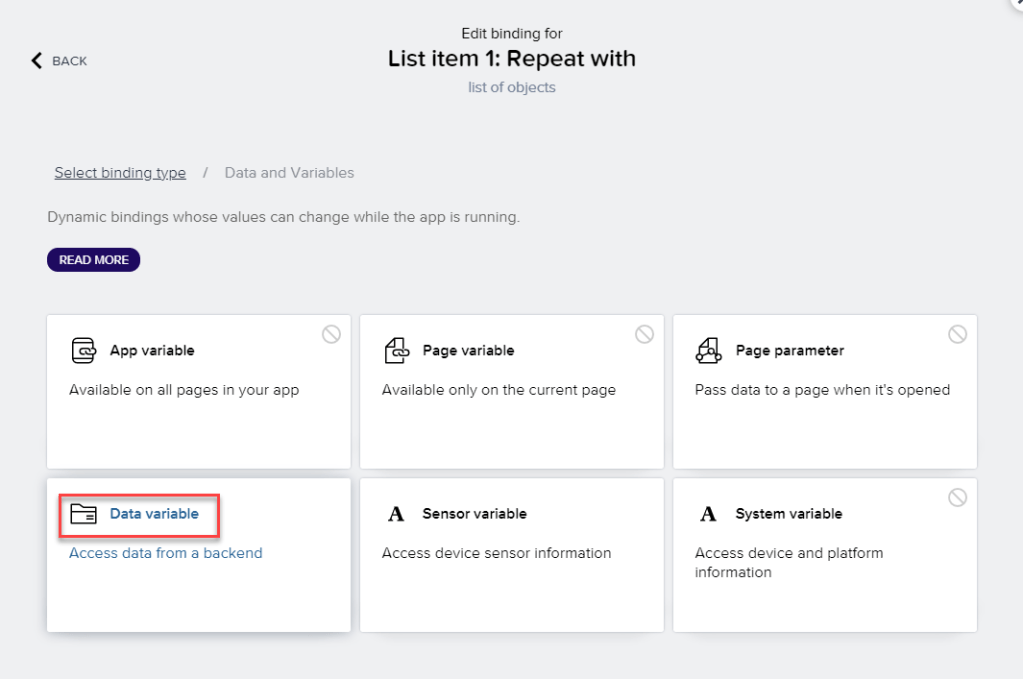Click "Access data from a backend" description
The height and width of the screenshot is (679, 1023).
click(x=165, y=553)
